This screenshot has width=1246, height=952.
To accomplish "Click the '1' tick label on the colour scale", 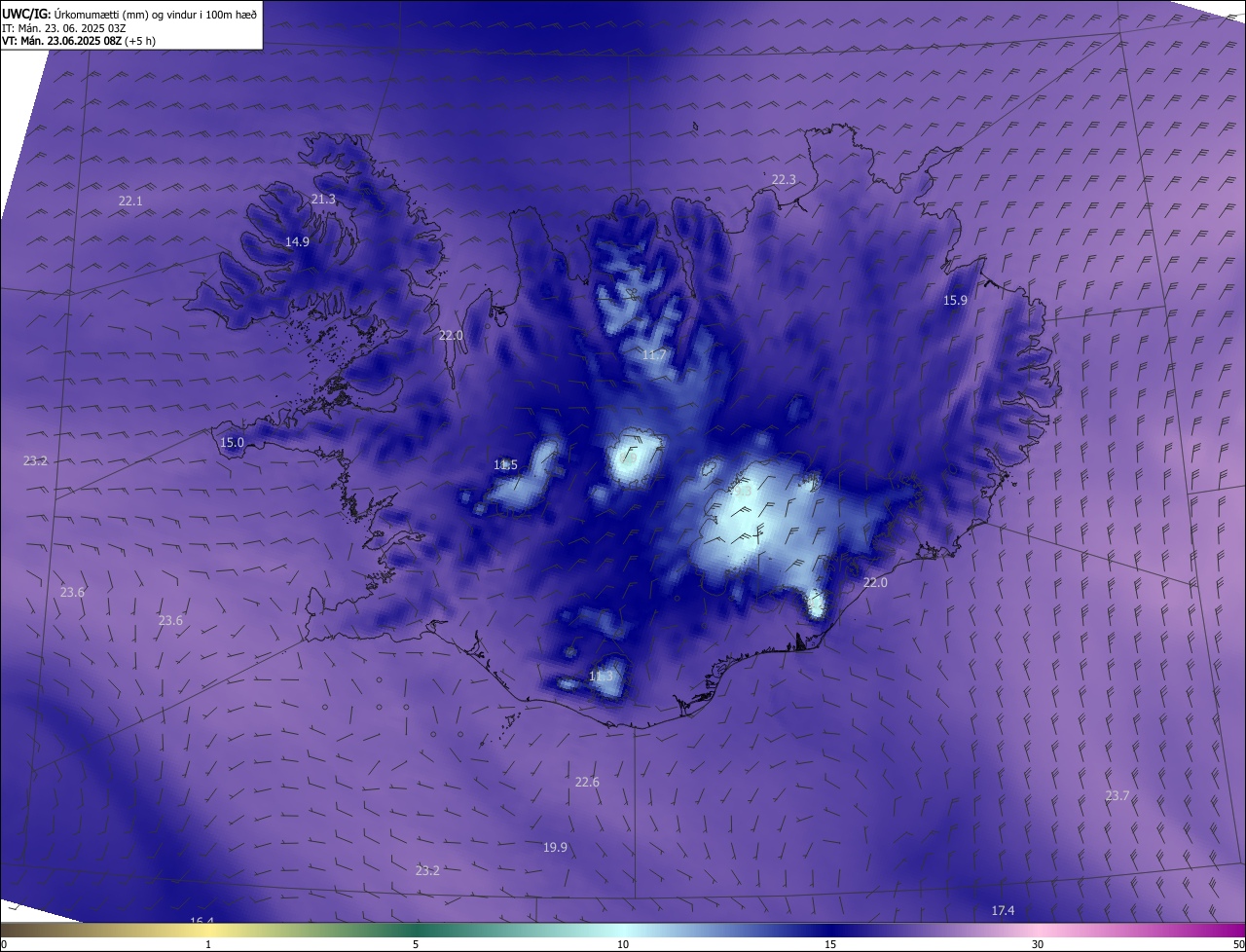I will 208,944.
